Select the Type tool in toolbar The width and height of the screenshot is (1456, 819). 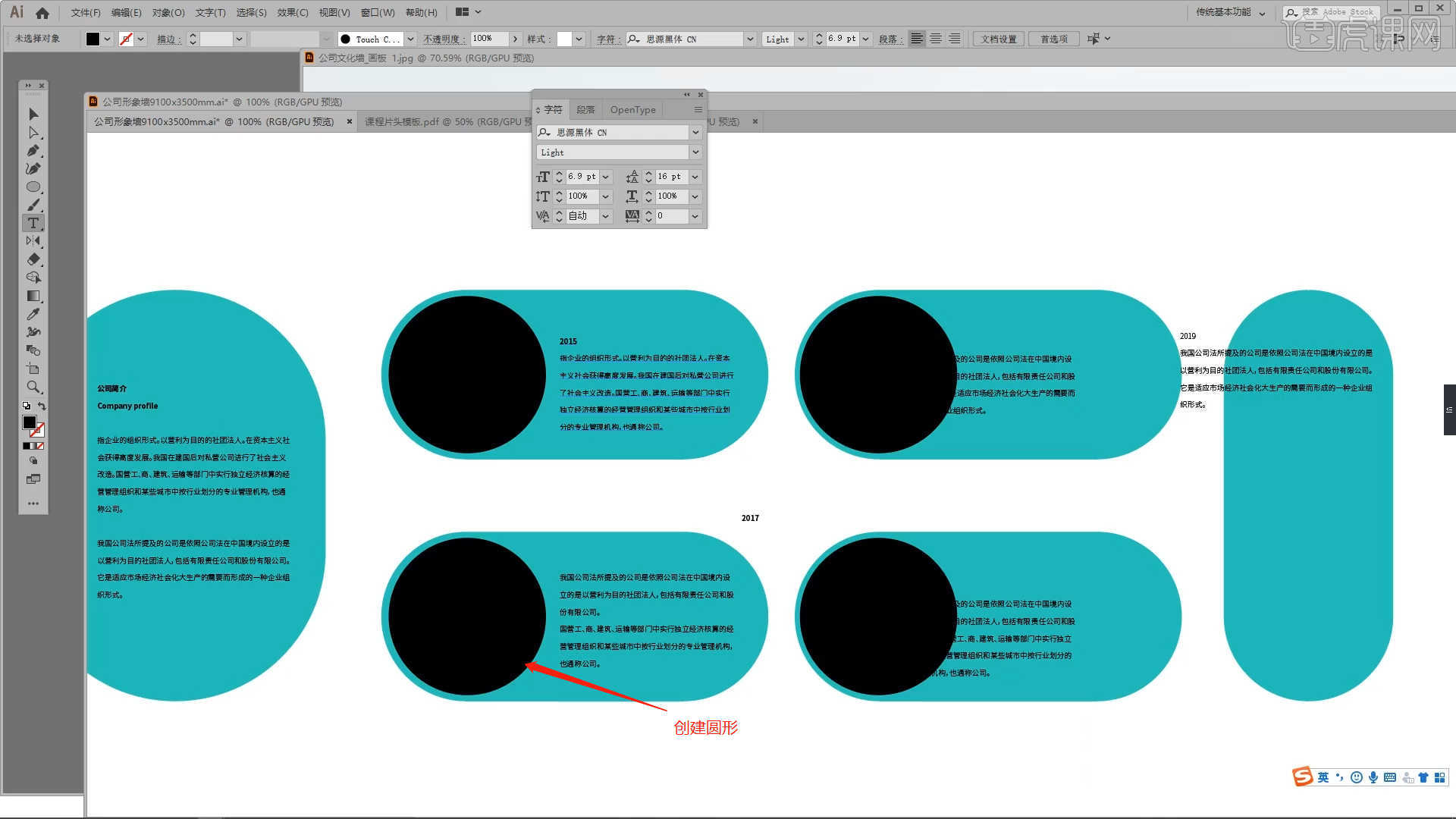[33, 223]
